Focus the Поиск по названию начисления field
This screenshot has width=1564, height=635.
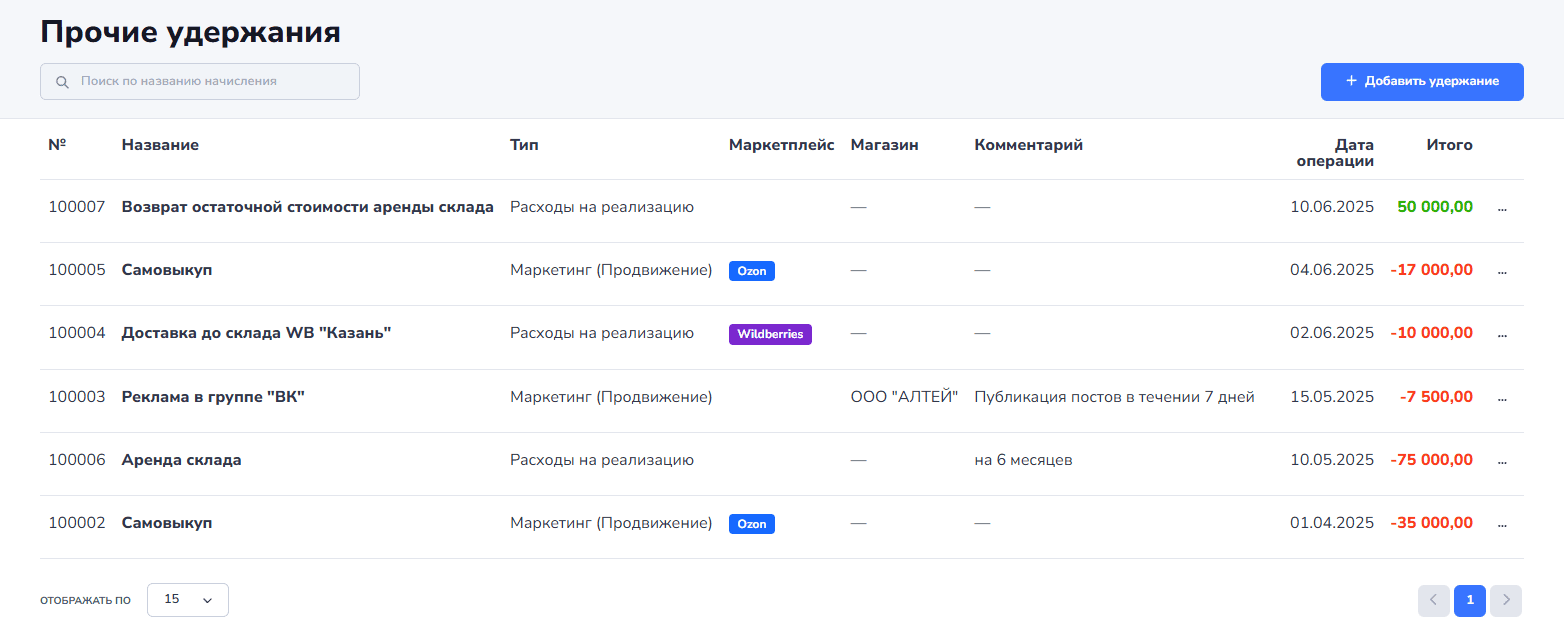pos(210,82)
